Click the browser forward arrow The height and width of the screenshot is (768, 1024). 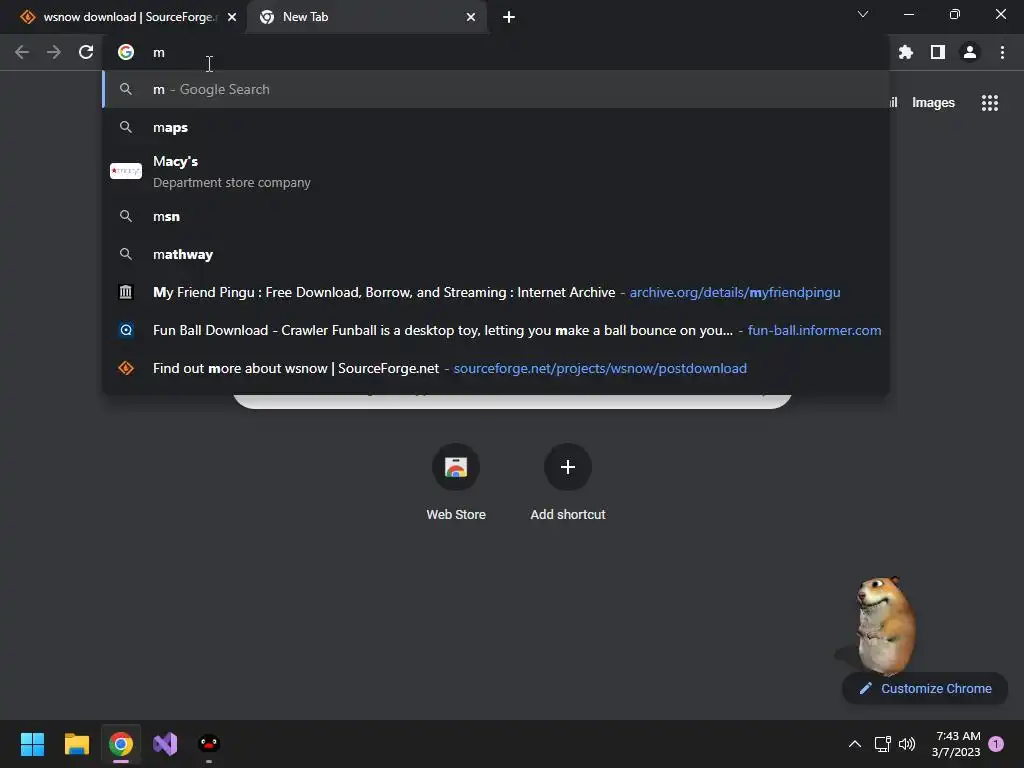click(54, 52)
